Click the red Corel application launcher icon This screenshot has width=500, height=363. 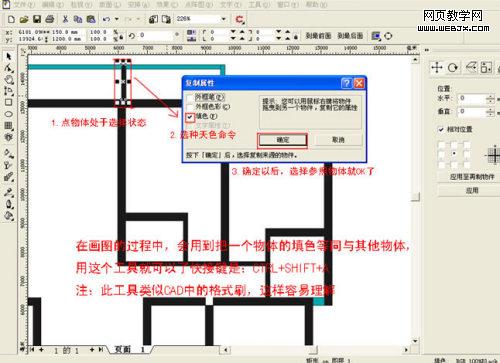click(240, 19)
